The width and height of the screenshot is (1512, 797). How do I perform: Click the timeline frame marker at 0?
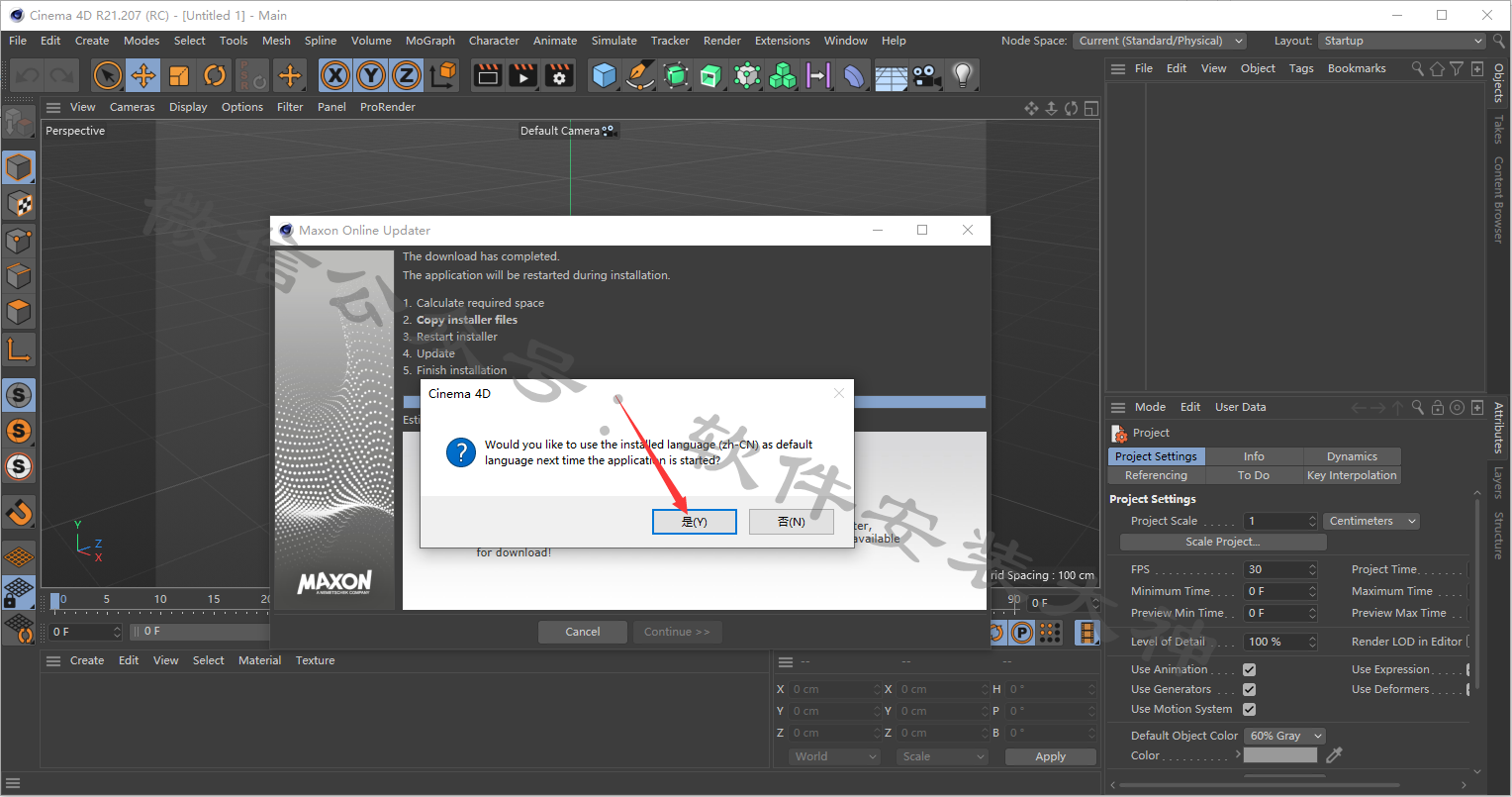(x=56, y=600)
